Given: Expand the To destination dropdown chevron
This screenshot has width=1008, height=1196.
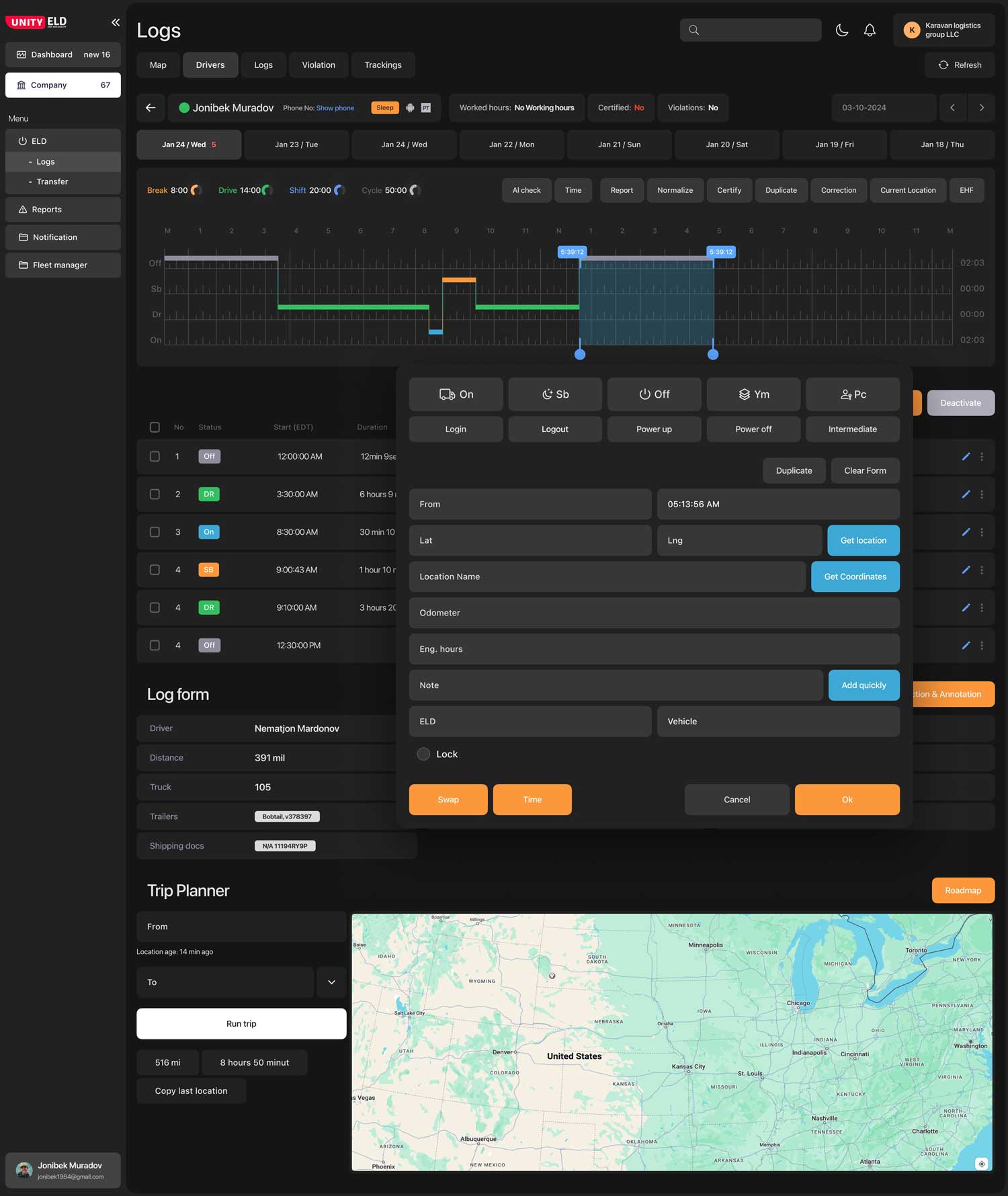Looking at the screenshot, I should pyautogui.click(x=331, y=982).
